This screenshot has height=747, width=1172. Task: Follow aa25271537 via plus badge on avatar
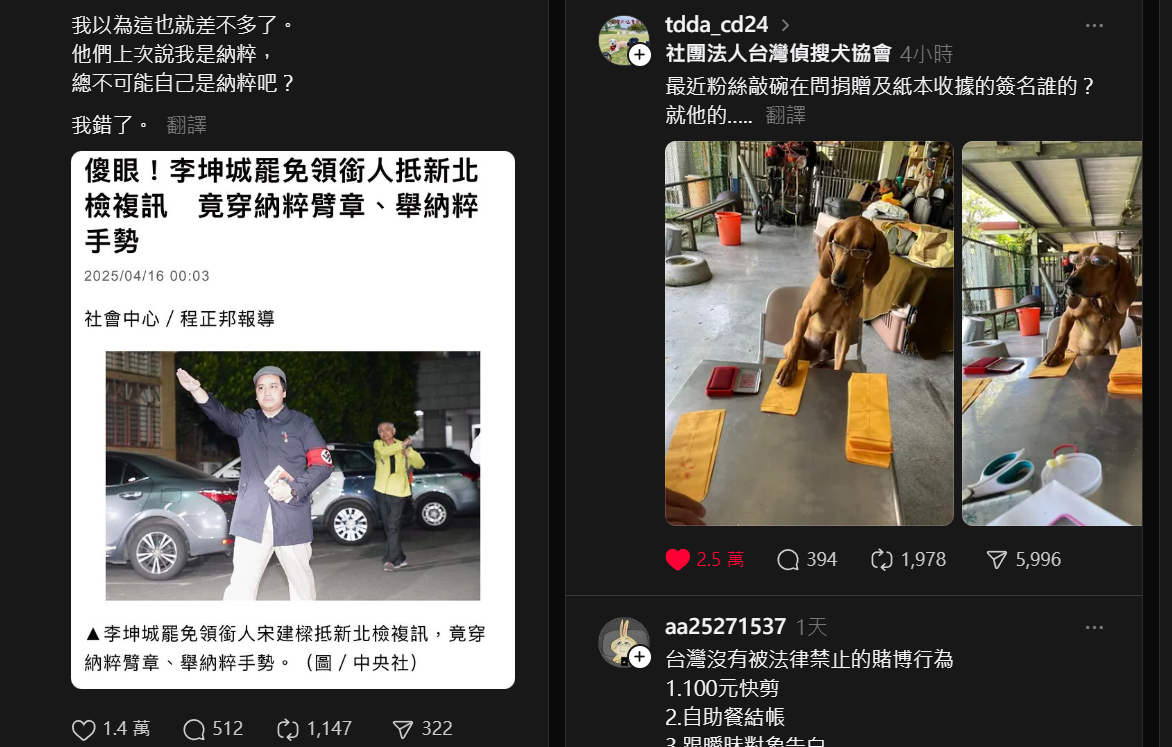[x=640, y=657]
